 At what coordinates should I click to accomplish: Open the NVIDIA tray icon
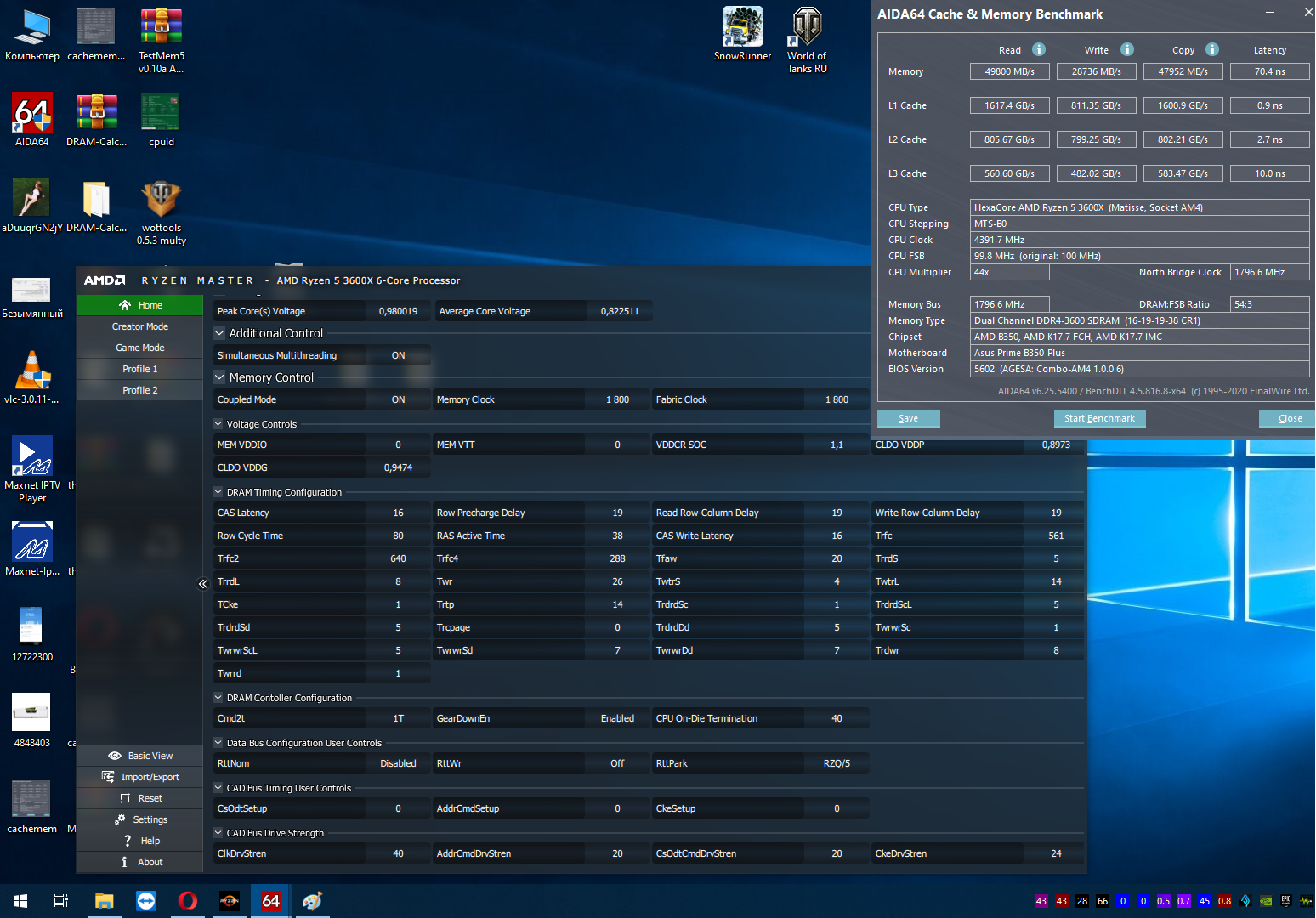[1266, 901]
